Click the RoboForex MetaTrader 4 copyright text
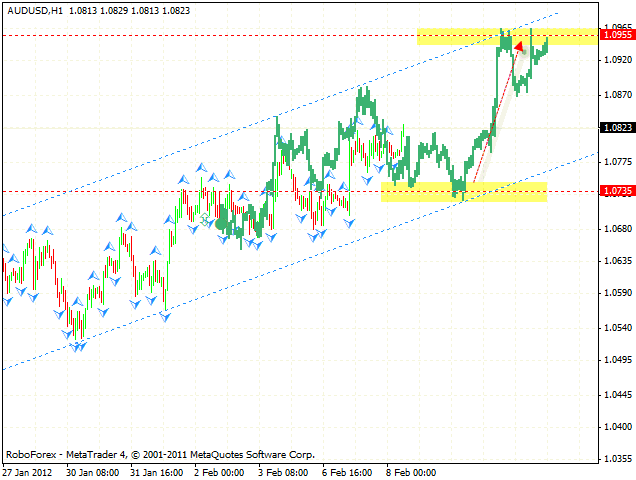This screenshot has width=636, height=480. pyautogui.click(x=130, y=453)
